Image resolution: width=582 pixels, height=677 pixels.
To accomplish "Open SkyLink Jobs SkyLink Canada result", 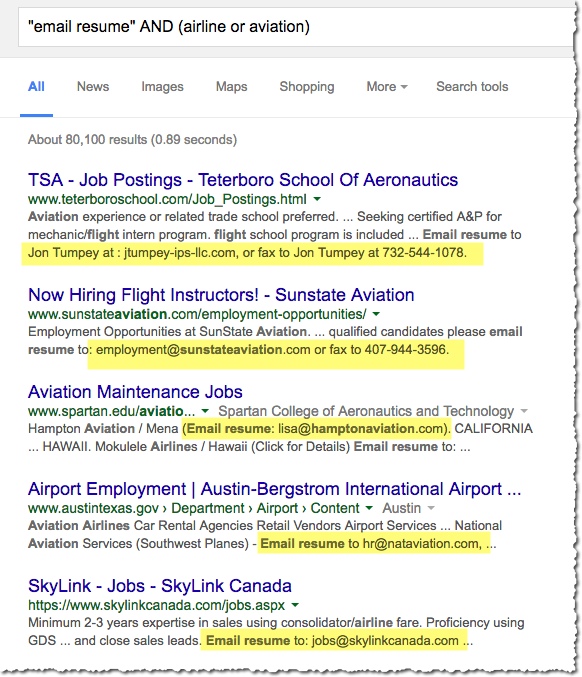I will point(160,586).
